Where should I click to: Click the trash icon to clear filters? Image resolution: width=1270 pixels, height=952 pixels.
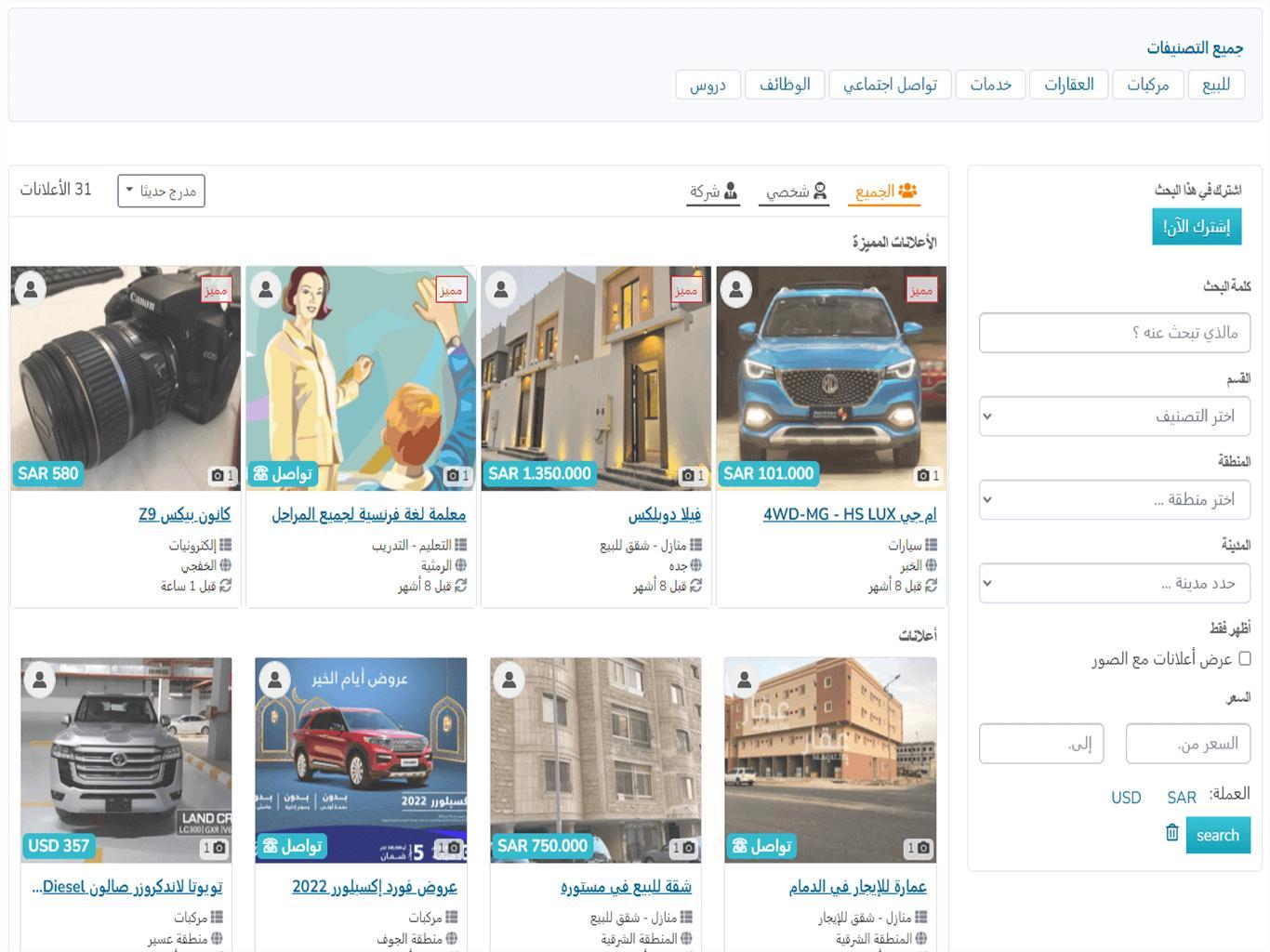[x=1171, y=832]
